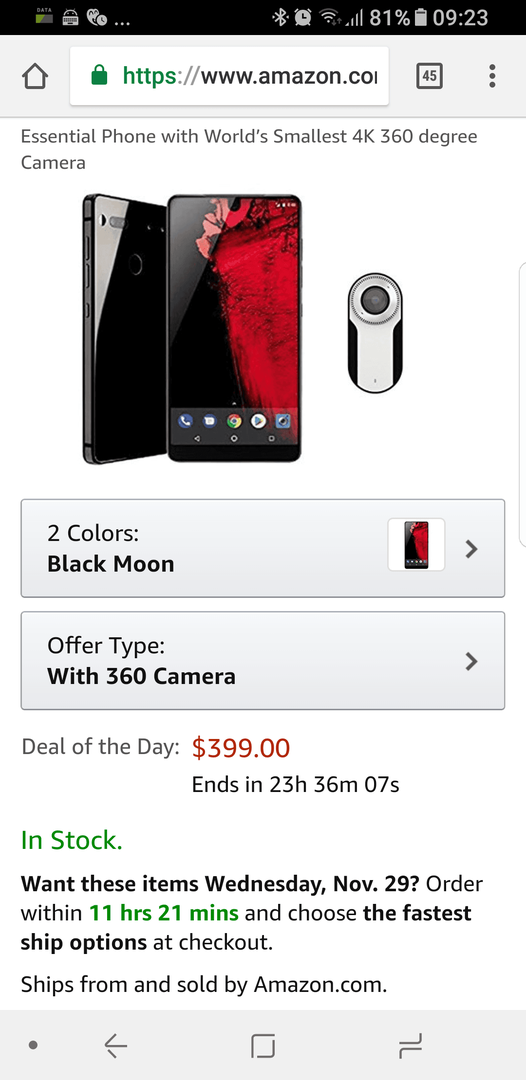Expand the Offer Type With 360 Camera selector
Image resolution: width=526 pixels, height=1080 pixels.
(263, 661)
